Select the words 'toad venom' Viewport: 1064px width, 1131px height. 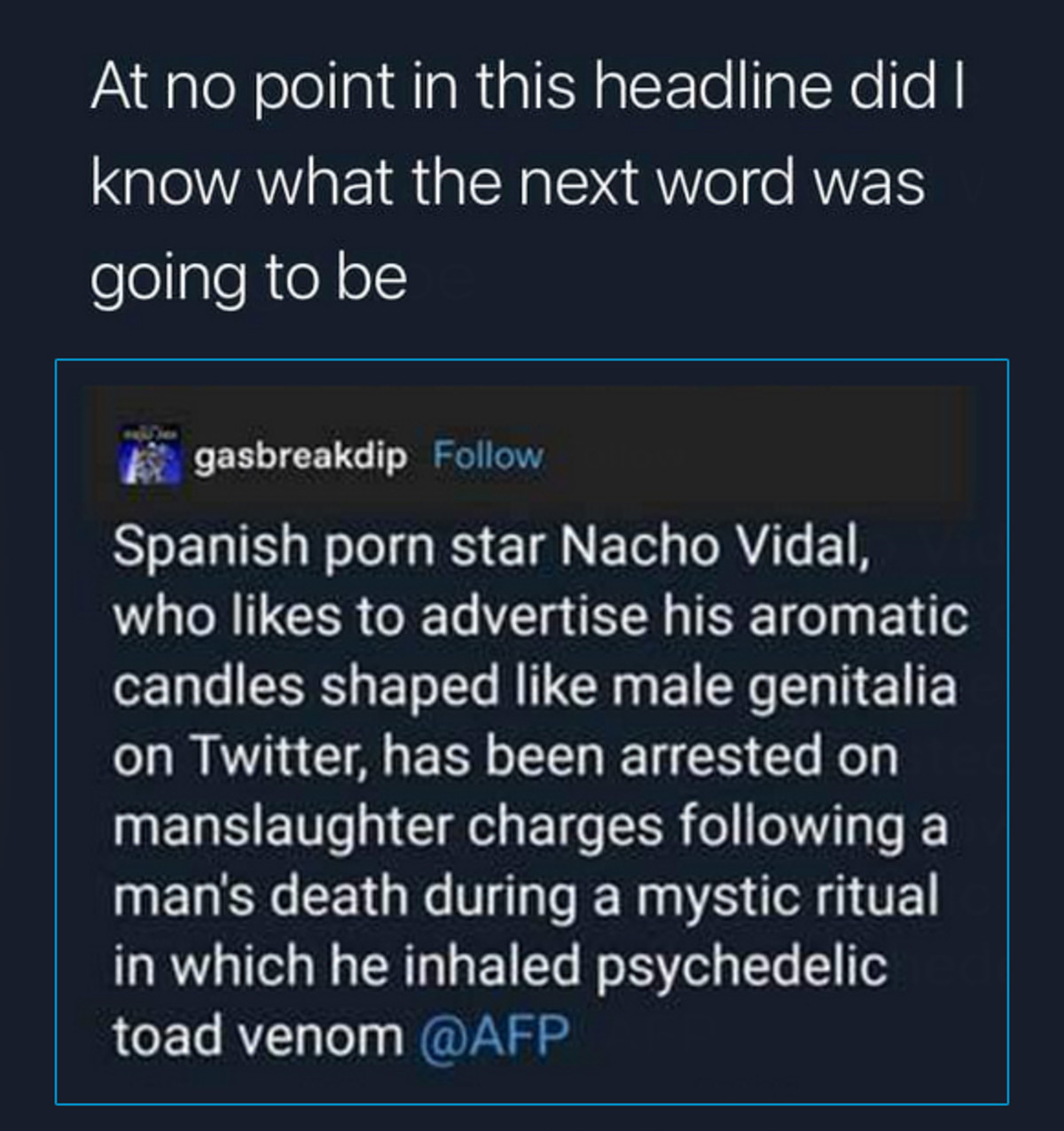(x=258, y=1034)
